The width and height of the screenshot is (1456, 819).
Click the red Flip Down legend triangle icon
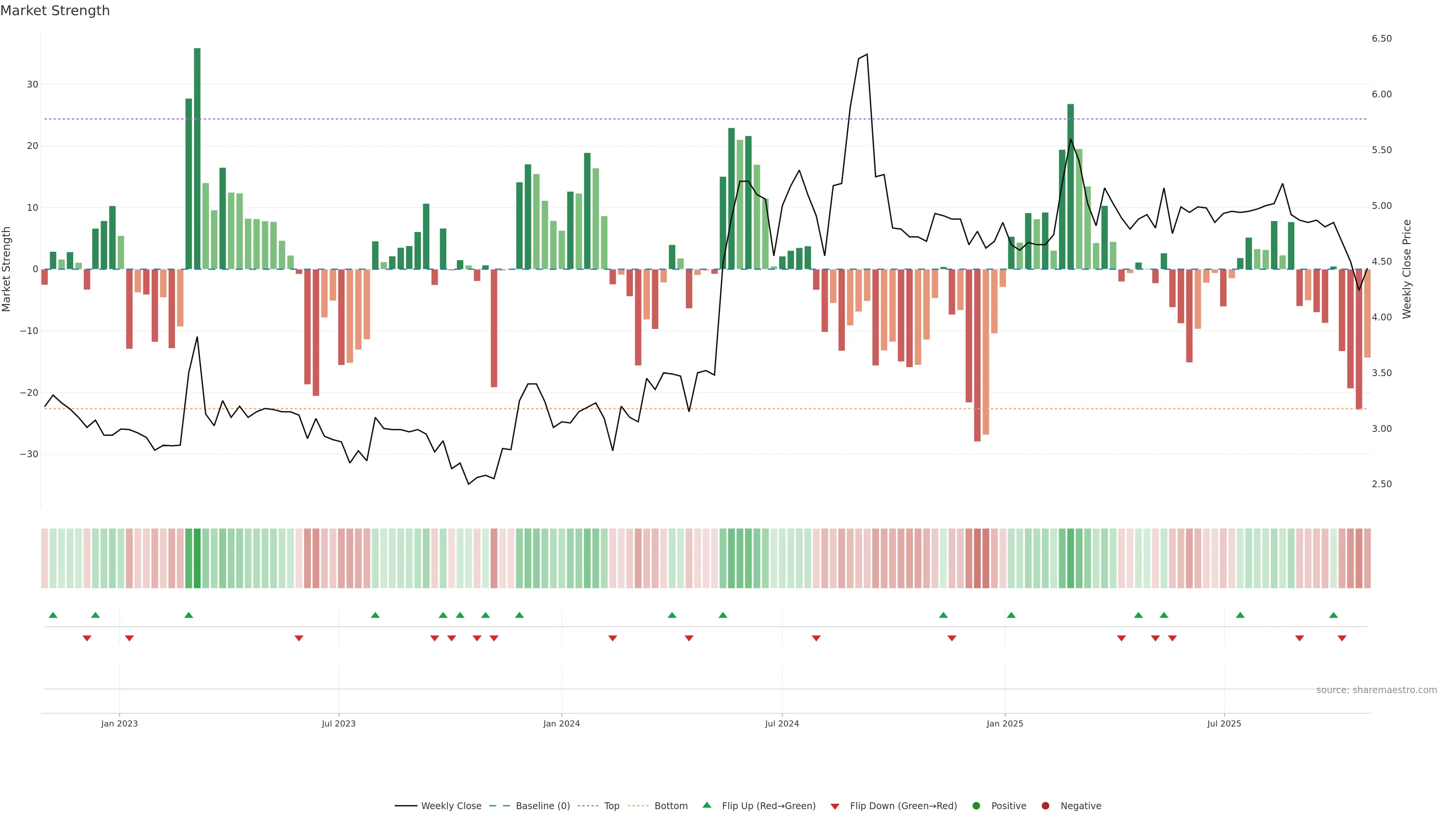[835, 806]
